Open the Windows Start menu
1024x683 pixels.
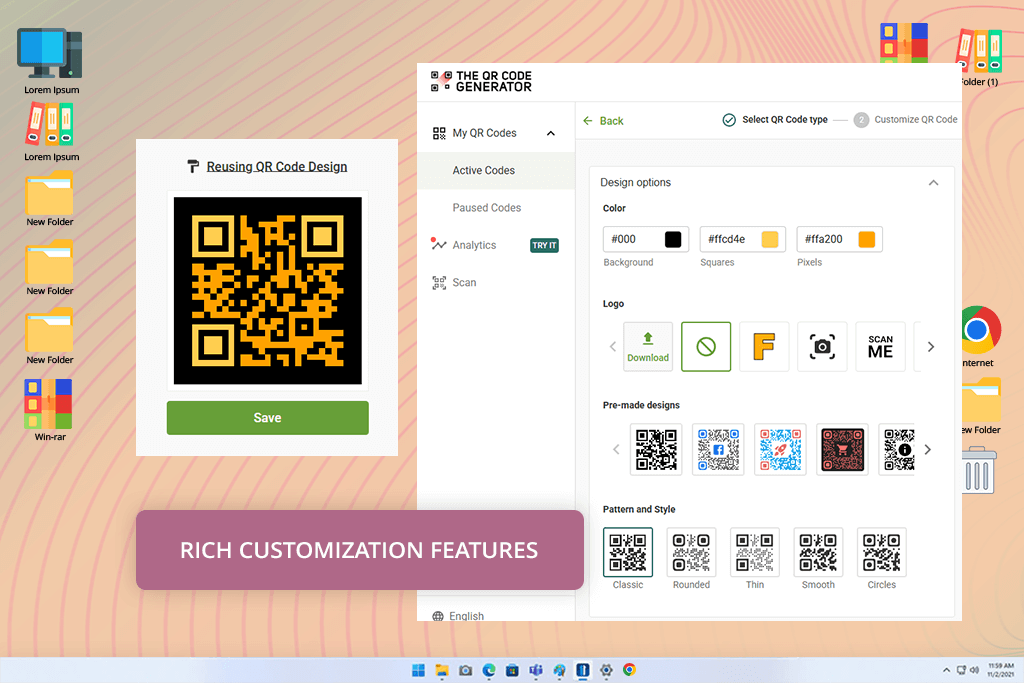point(418,670)
